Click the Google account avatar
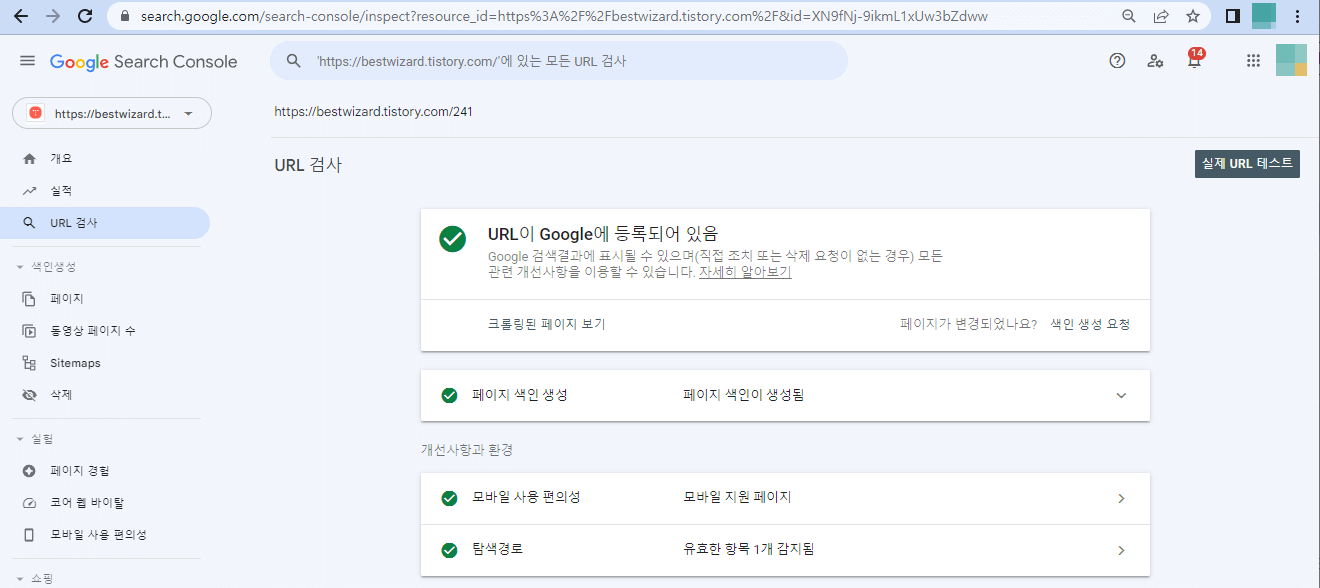This screenshot has width=1320, height=588. 1292,61
